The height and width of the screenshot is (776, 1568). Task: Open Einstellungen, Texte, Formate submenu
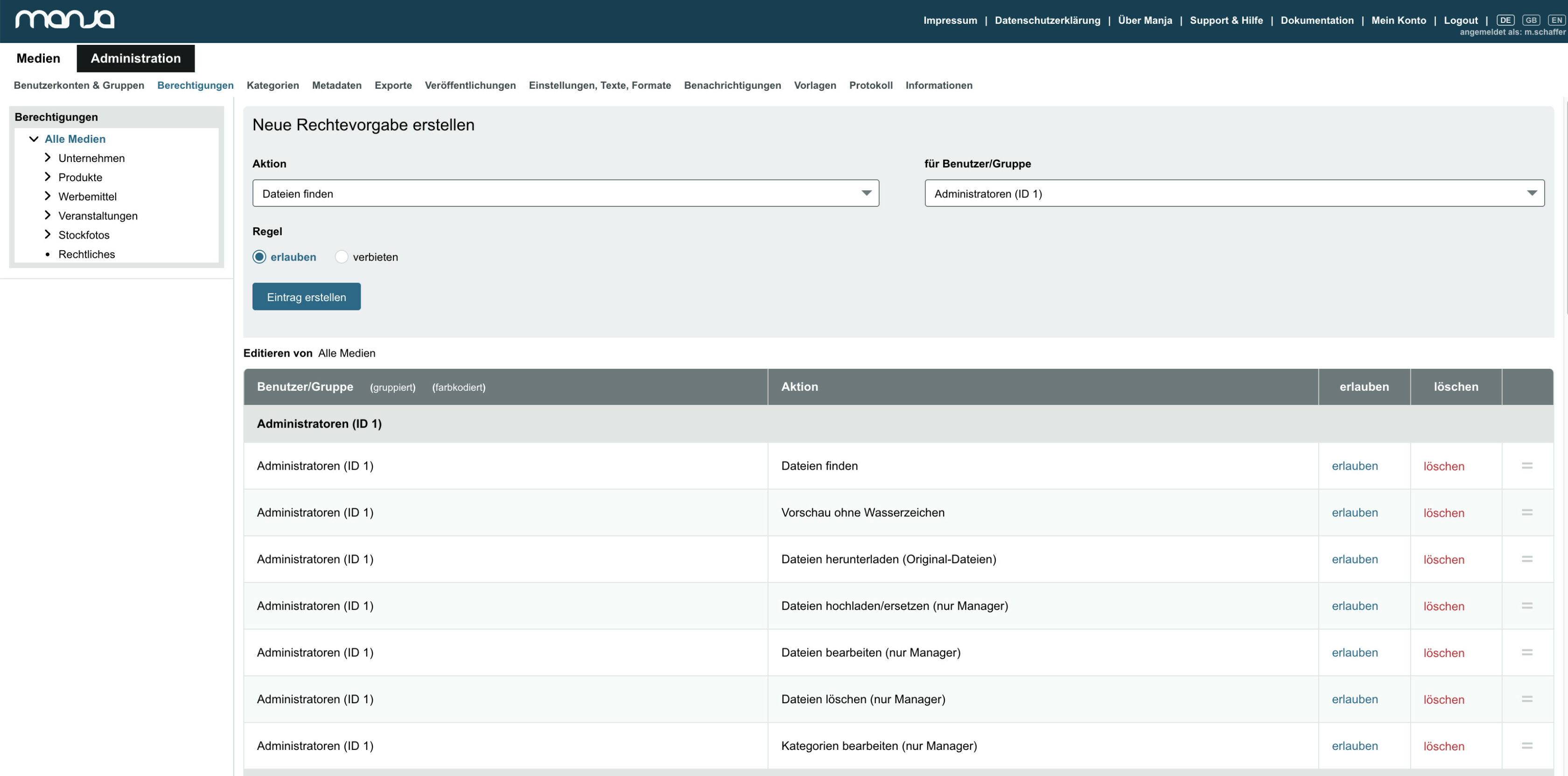click(x=600, y=85)
